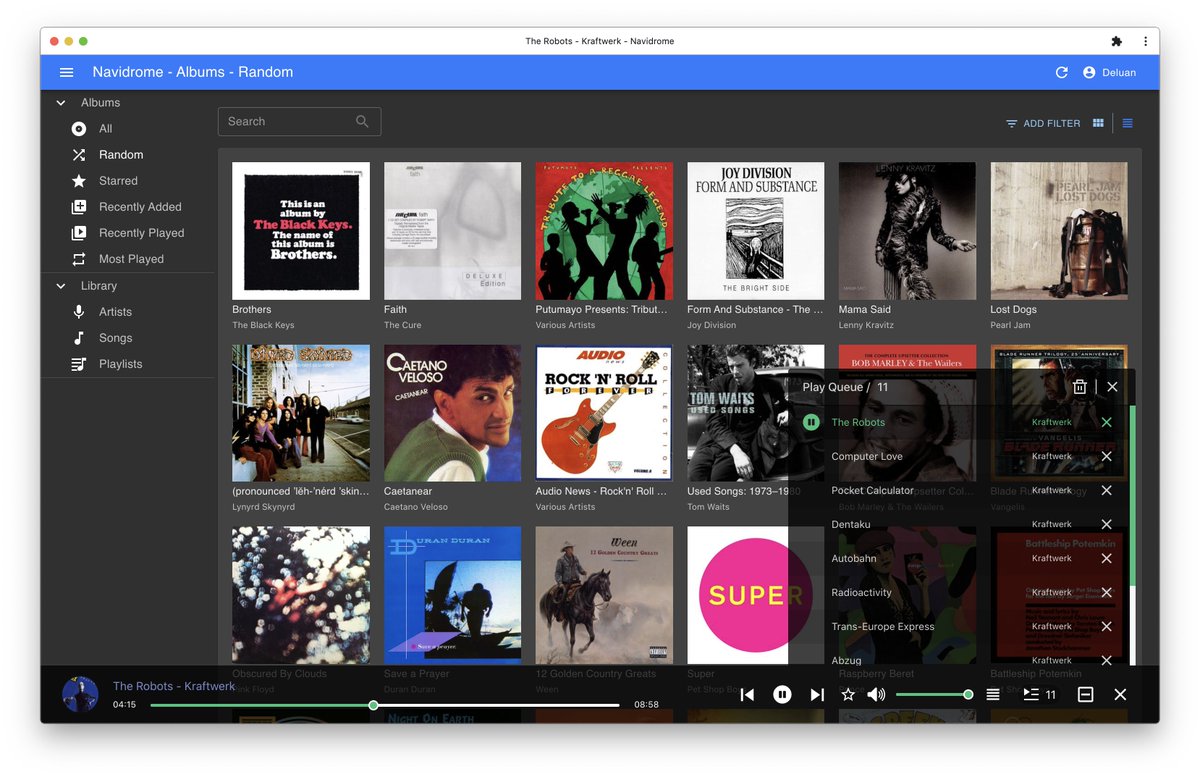1200x777 pixels.
Task: Switch albums to list view
Action: pyautogui.click(x=1128, y=123)
